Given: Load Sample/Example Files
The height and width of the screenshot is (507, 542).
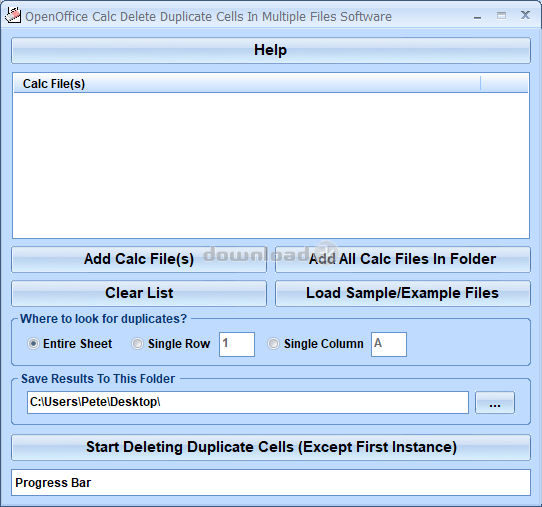Looking at the screenshot, I should [x=403, y=293].
